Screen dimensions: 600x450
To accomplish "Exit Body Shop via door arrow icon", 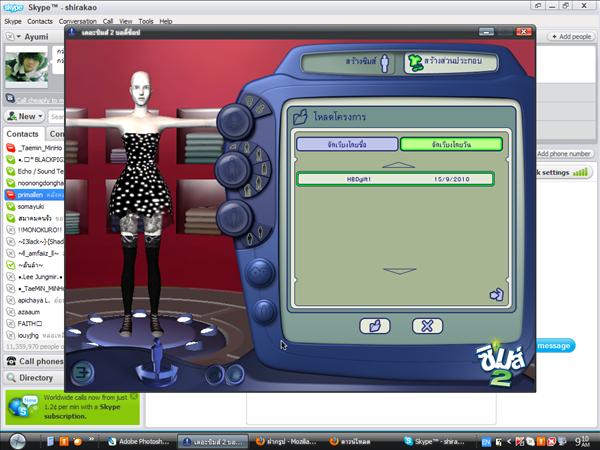I will point(82,372).
